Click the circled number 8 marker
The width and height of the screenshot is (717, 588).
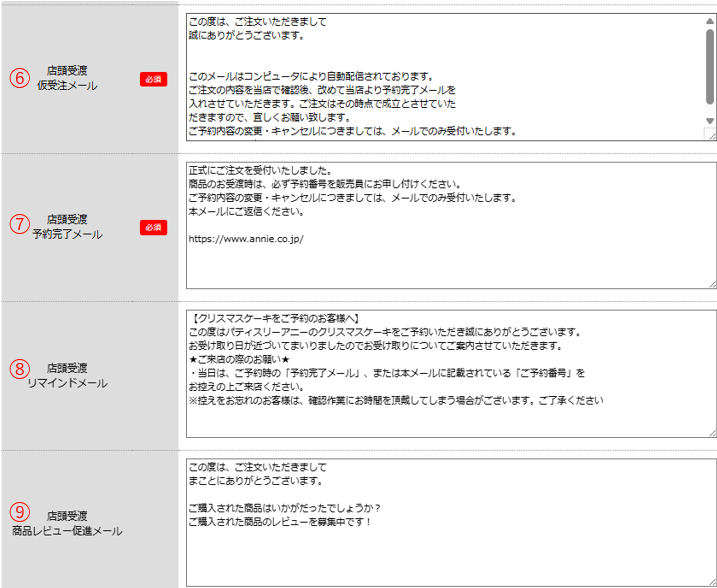click(18, 368)
